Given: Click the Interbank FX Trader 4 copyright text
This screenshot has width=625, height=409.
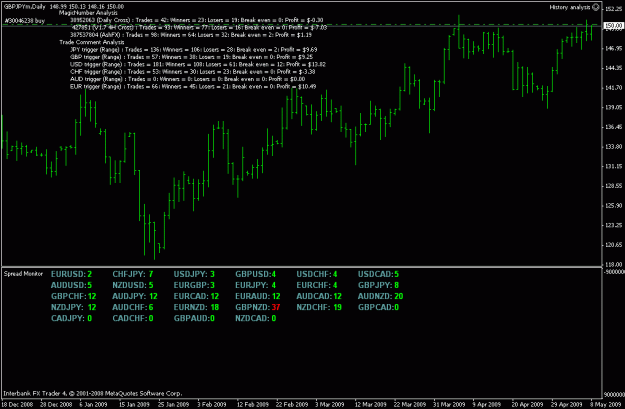Looking at the screenshot, I should (x=93, y=393).
